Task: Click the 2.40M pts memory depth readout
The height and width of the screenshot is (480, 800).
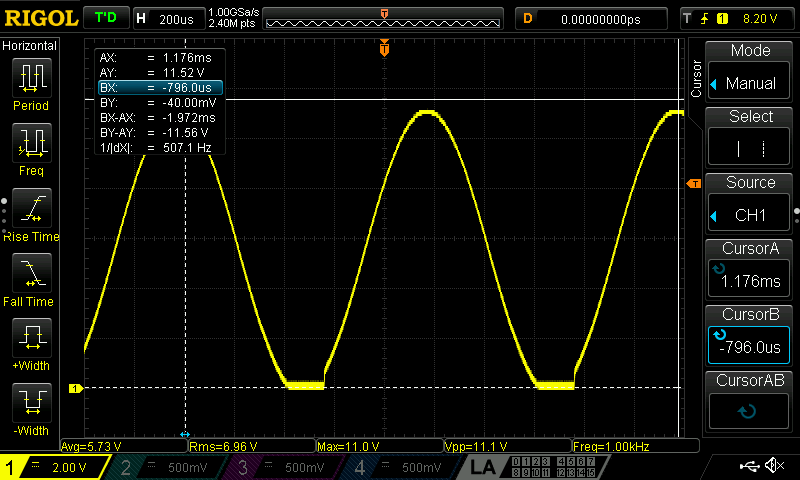Action: click(x=232, y=23)
